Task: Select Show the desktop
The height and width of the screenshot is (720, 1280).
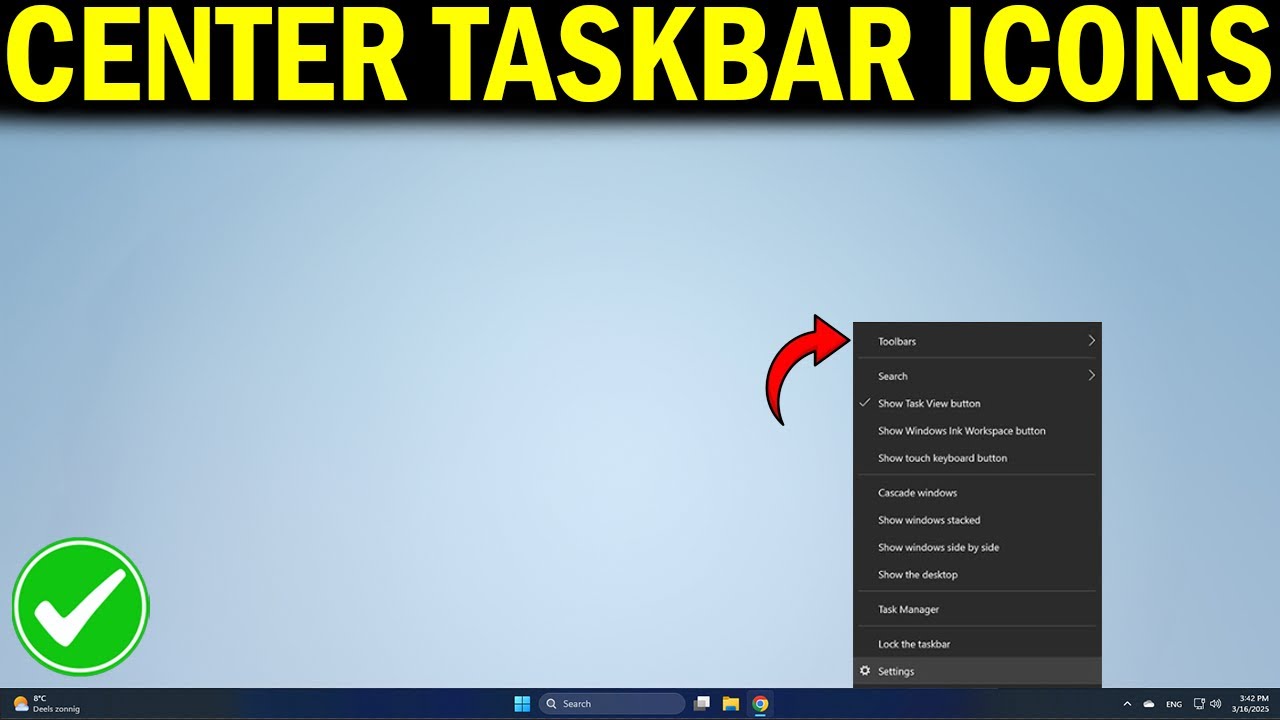Action: 977,574
